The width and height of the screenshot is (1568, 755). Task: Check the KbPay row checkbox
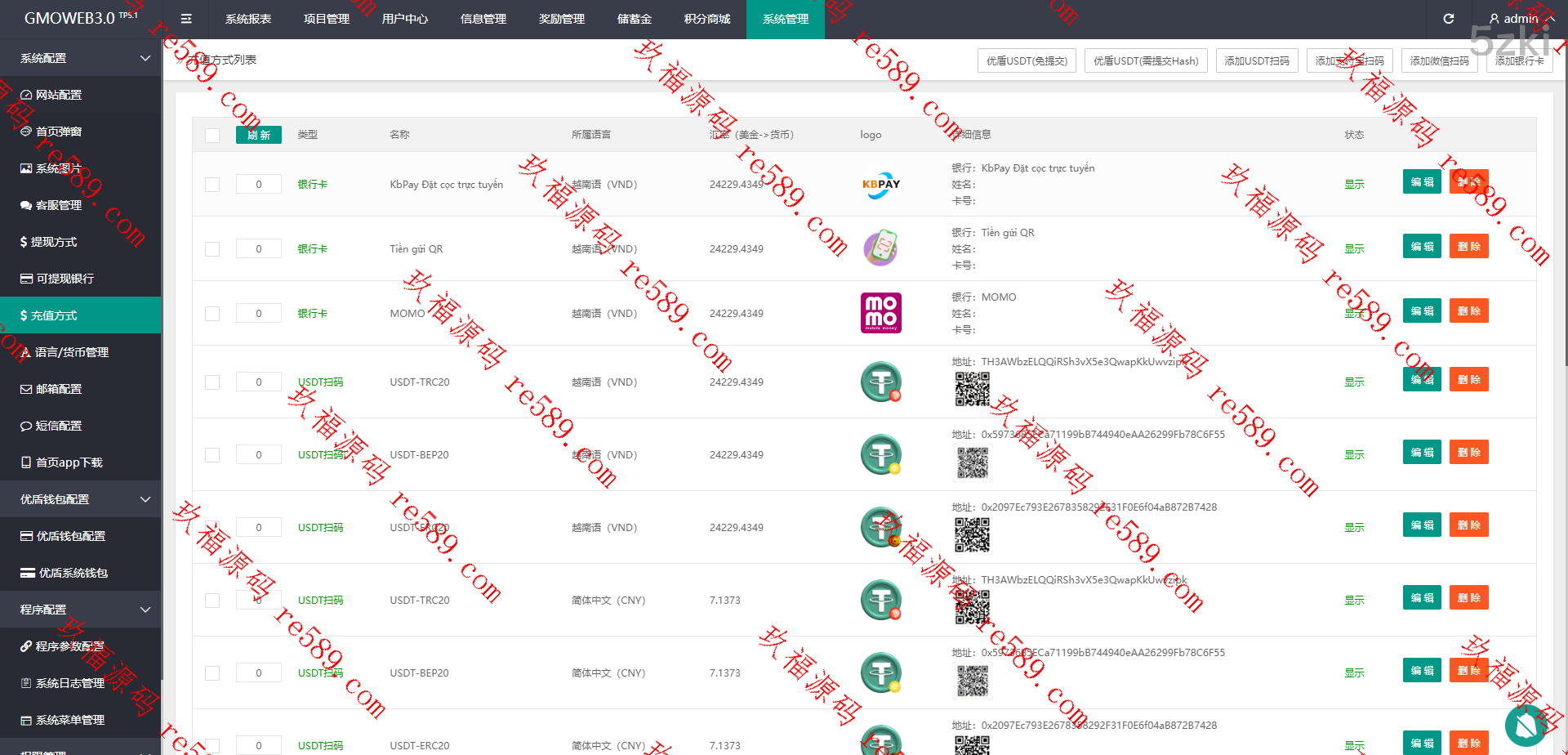[212, 185]
